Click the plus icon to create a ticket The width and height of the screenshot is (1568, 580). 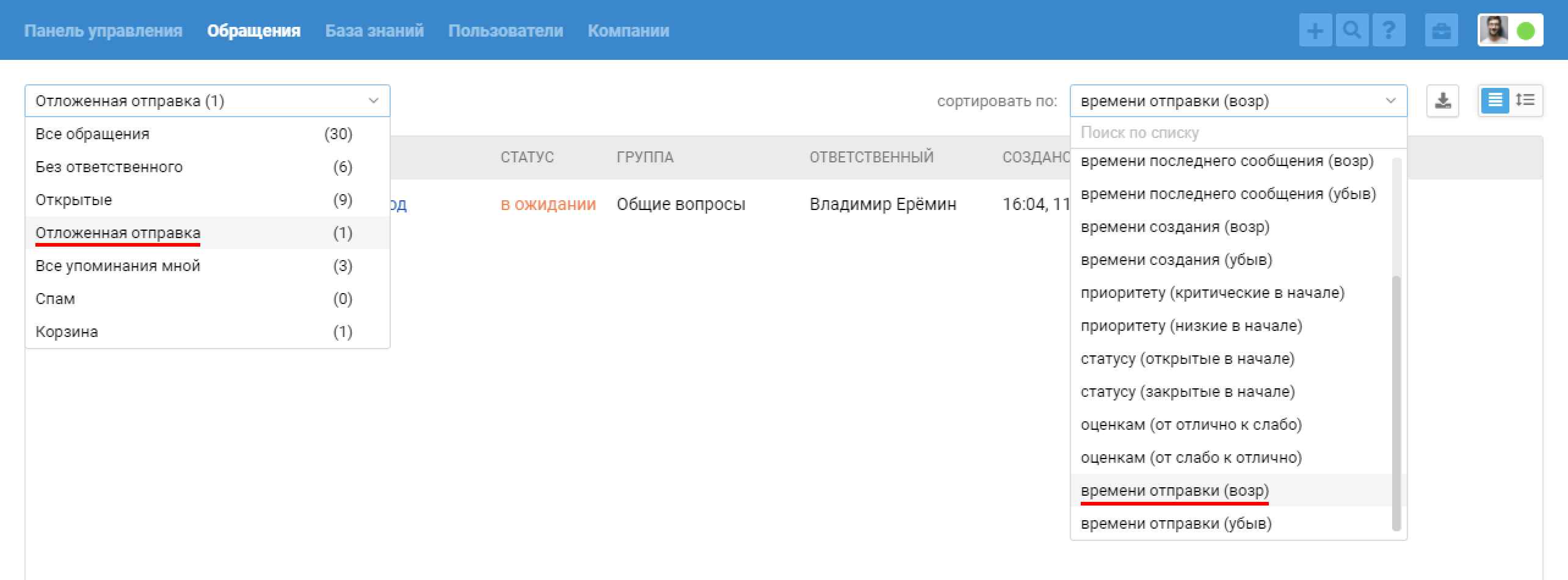pos(1316,31)
